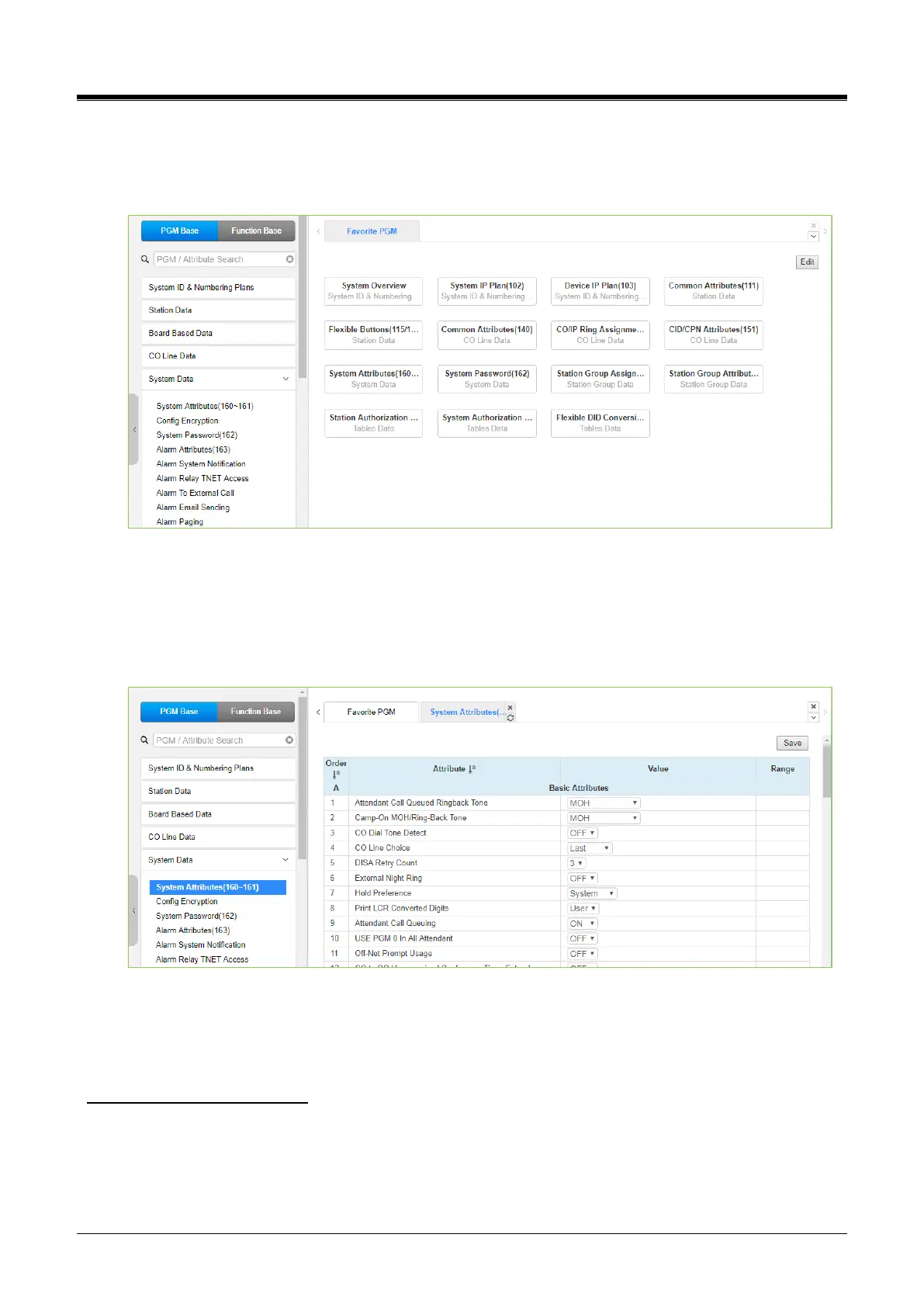This screenshot has height=1307, width=924.
Task: Open System IP Plan(102) favorite card
Action: point(487,291)
